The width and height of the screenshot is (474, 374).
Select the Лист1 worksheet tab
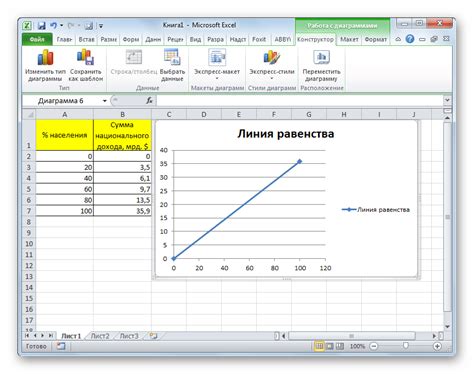[x=71, y=336]
